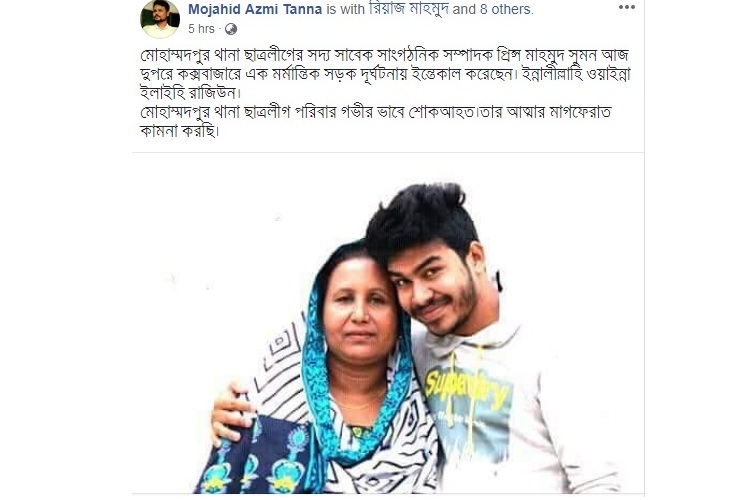The height and width of the screenshot is (500, 755).
Task: Open the post options three-dot menu
Action: [x=626, y=7]
